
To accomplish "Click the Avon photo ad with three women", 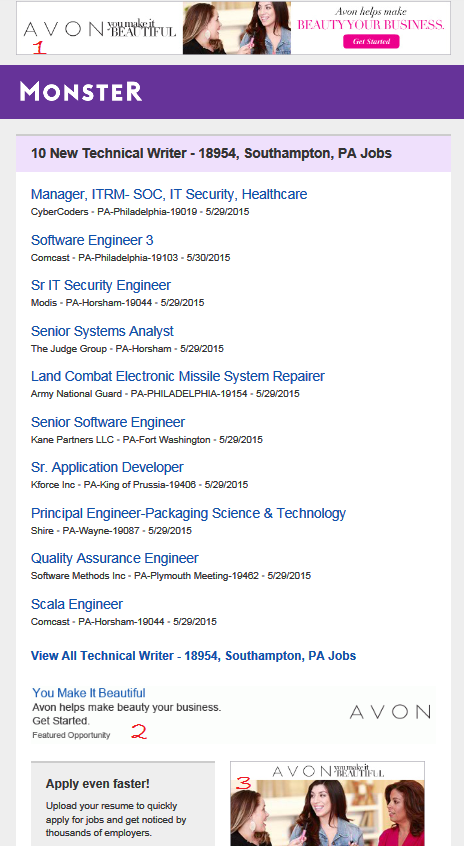I will [x=327, y=804].
